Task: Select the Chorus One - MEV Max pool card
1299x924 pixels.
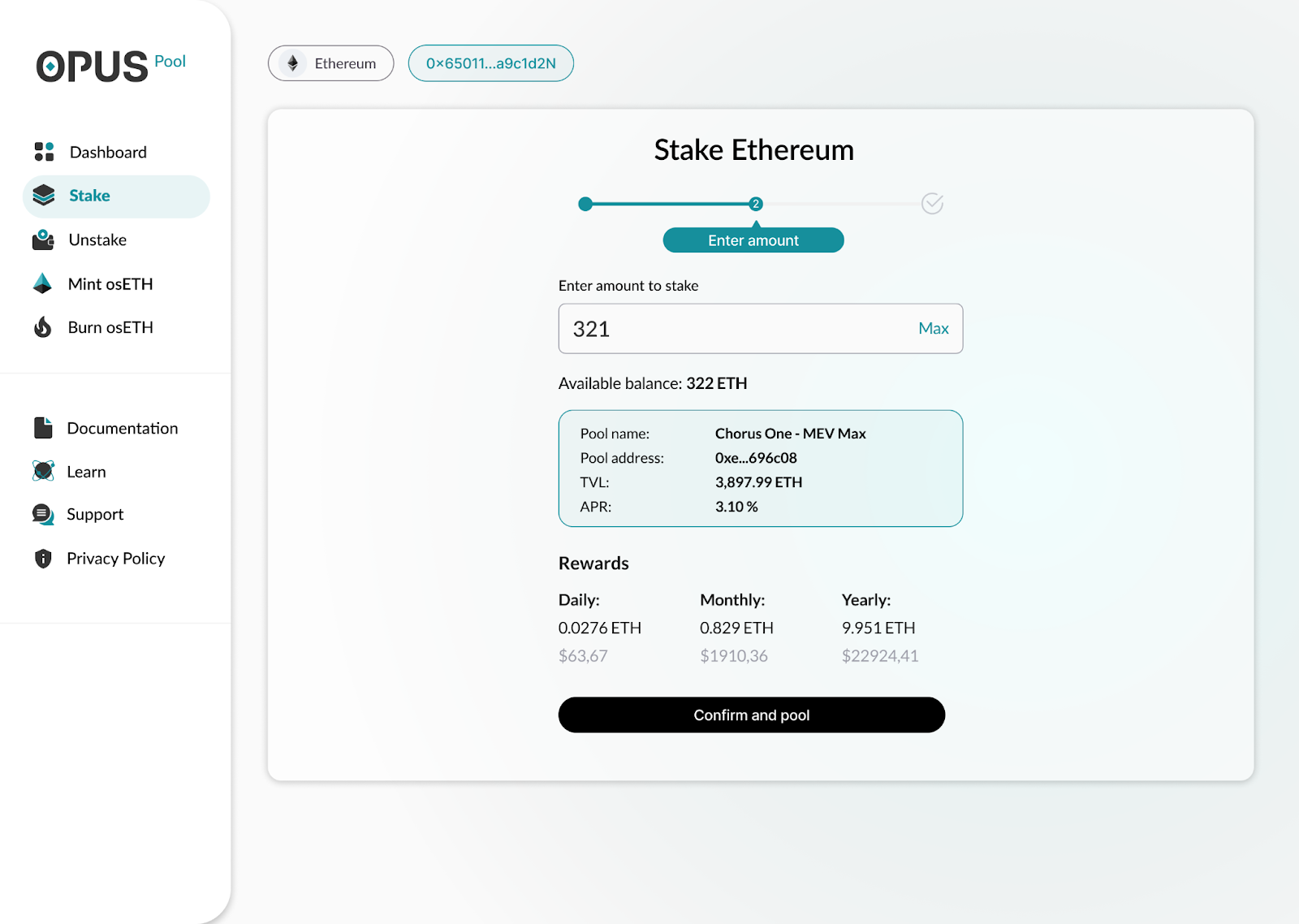Action: pyautogui.click(x=760, y=468)
